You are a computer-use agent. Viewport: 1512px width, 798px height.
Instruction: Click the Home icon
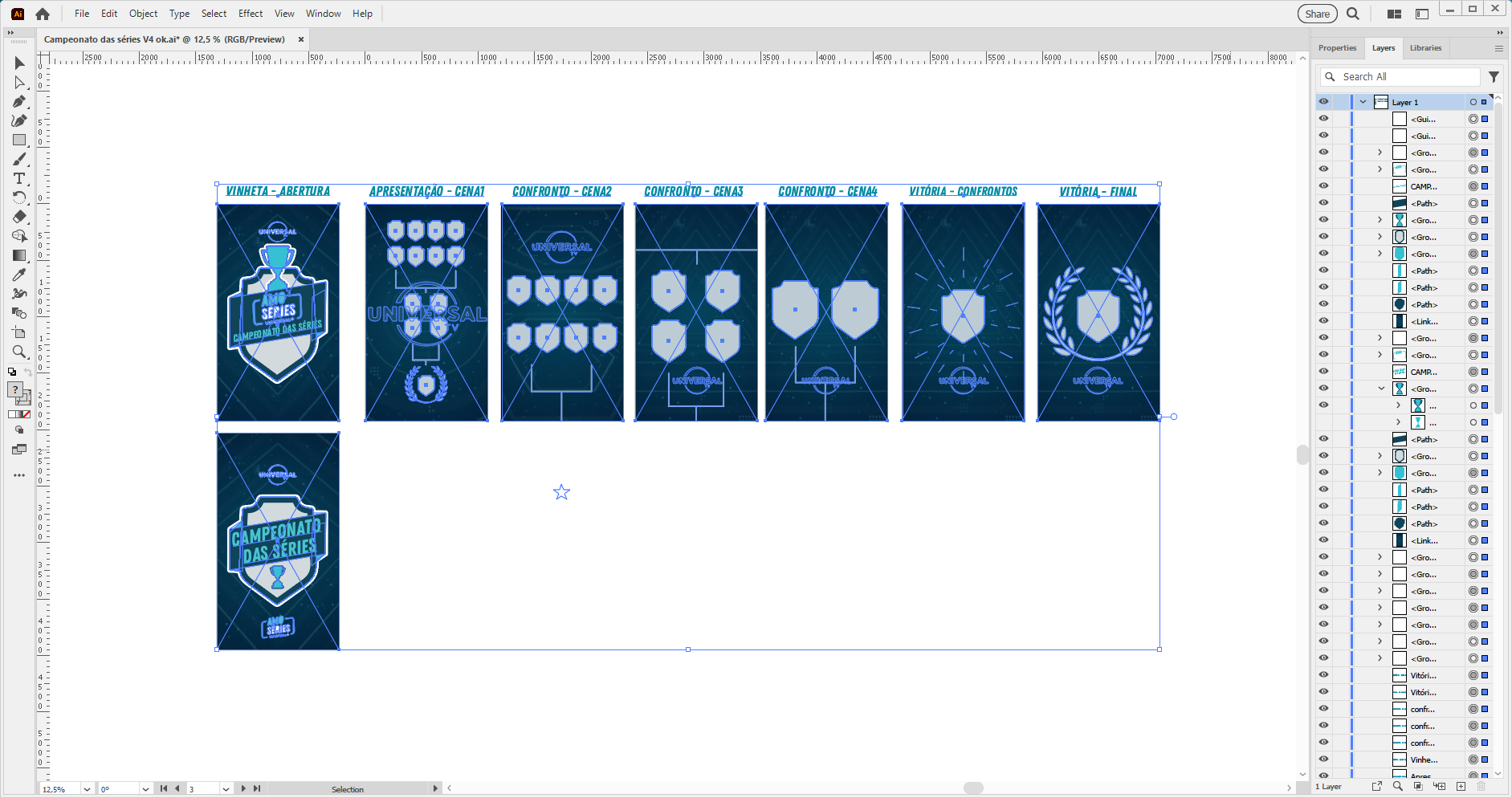pyautogui.click(x=43, y=14)
